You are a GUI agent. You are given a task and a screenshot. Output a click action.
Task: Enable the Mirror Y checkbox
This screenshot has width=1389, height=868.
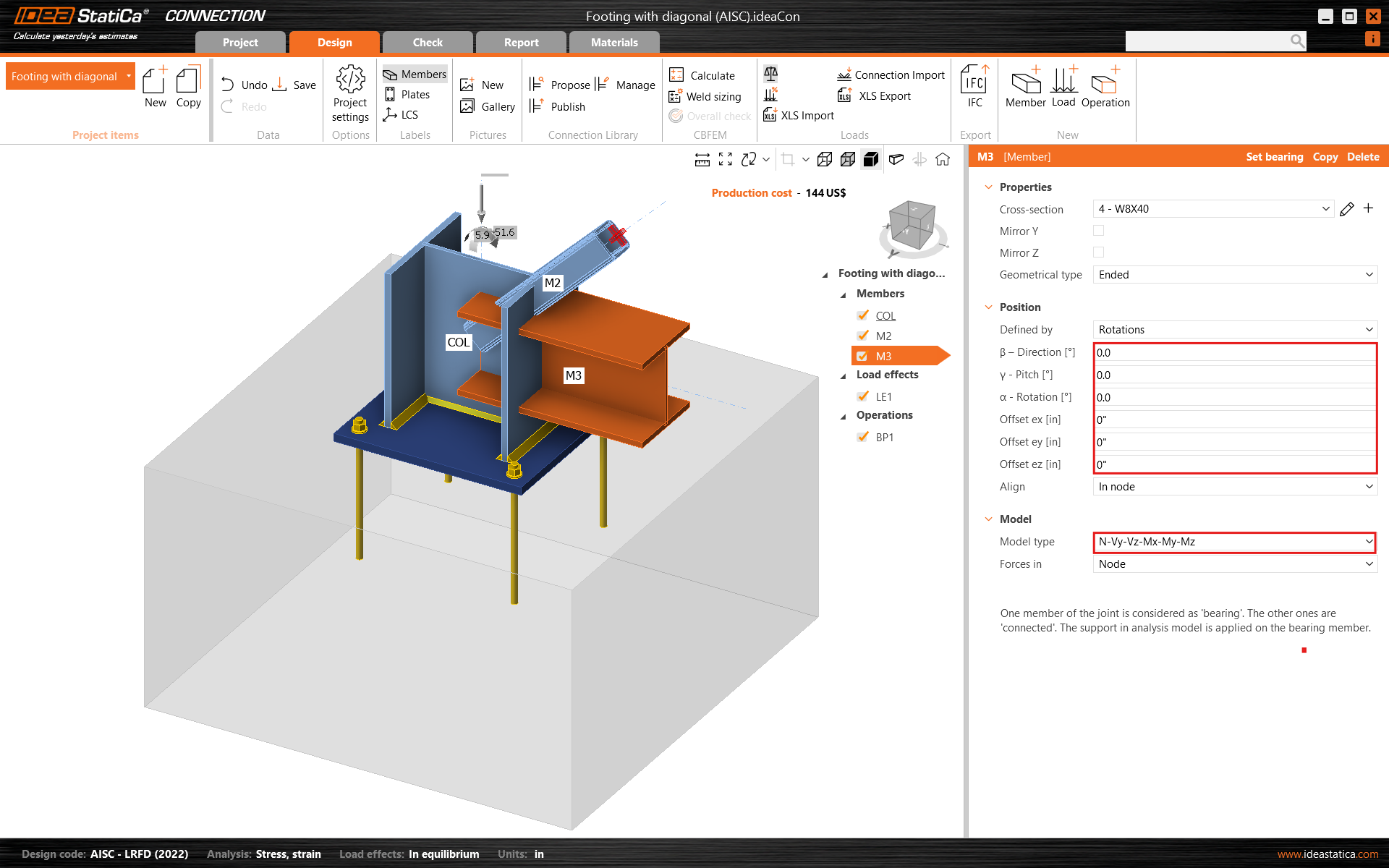point(1098,231)
